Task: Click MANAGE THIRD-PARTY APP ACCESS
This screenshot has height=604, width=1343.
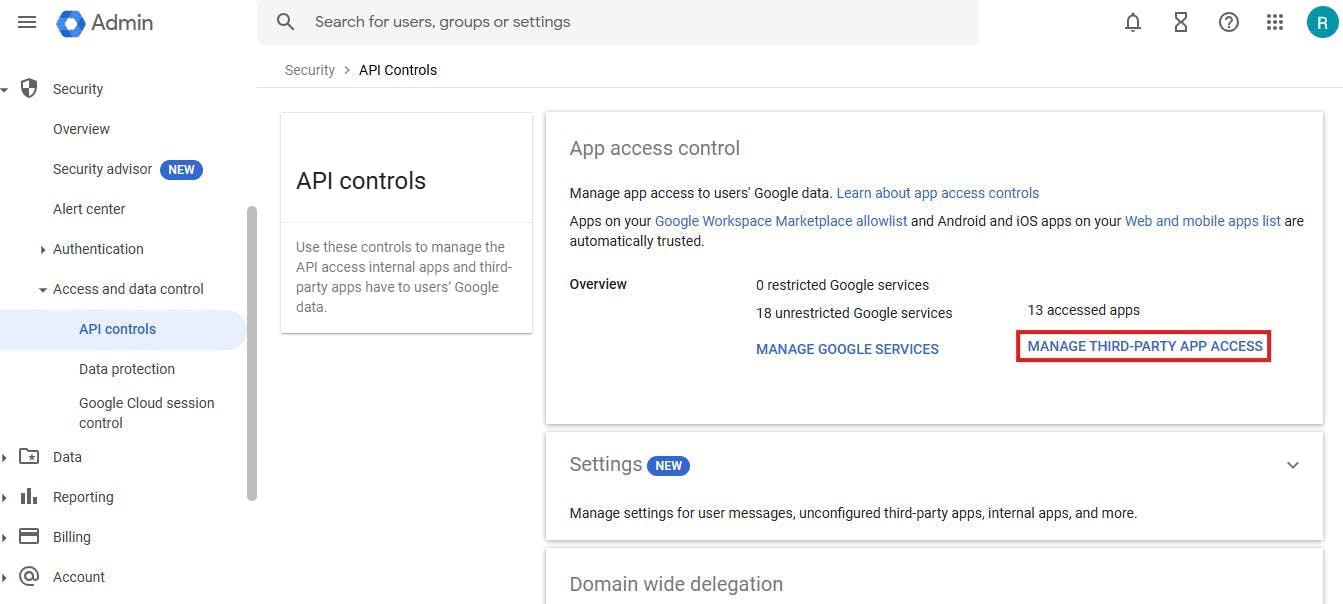Action: tap(1145, 346)
